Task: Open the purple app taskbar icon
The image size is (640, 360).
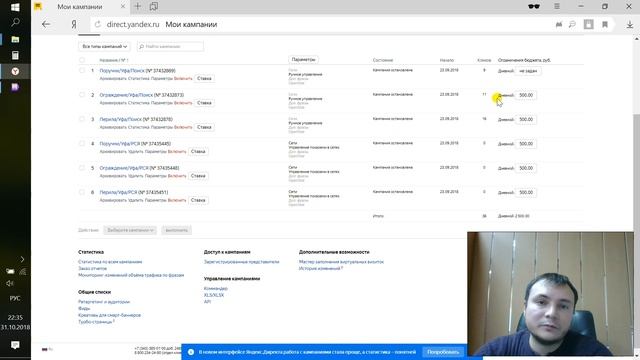Action: pos(15,87)
